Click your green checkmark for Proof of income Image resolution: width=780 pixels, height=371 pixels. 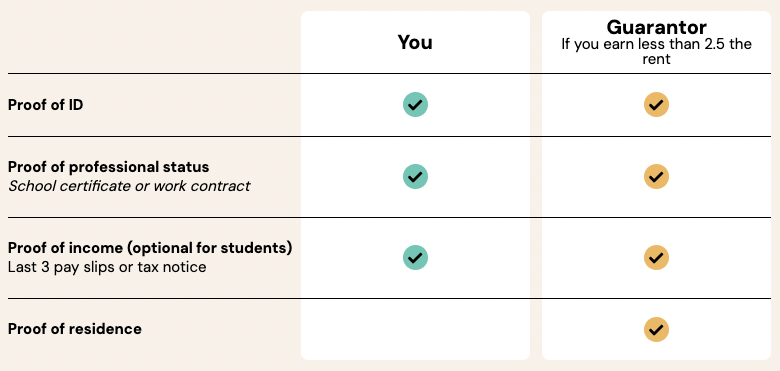click(415, 258)
